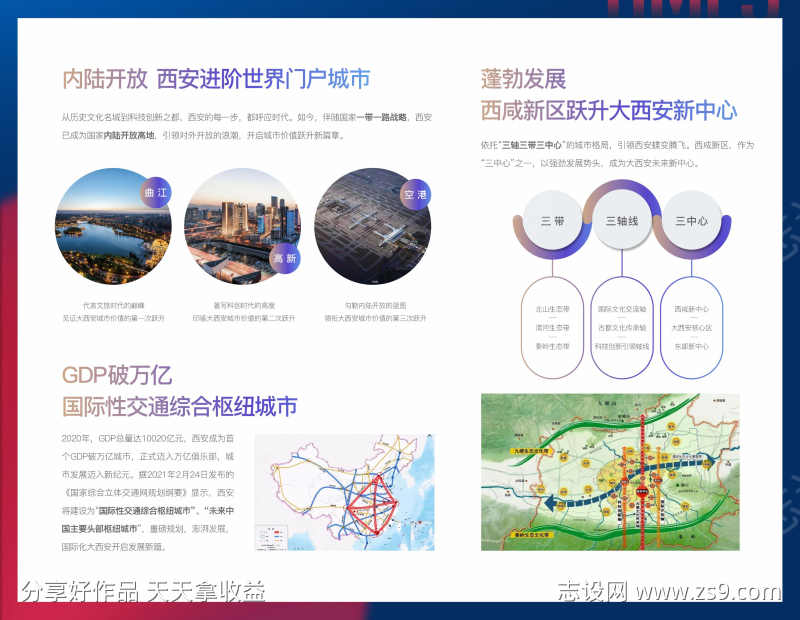The width and height of the screenshot is (800, 620).
Task: Click the 国际文化交流轴 entry
Action: [x=622, y=309]
